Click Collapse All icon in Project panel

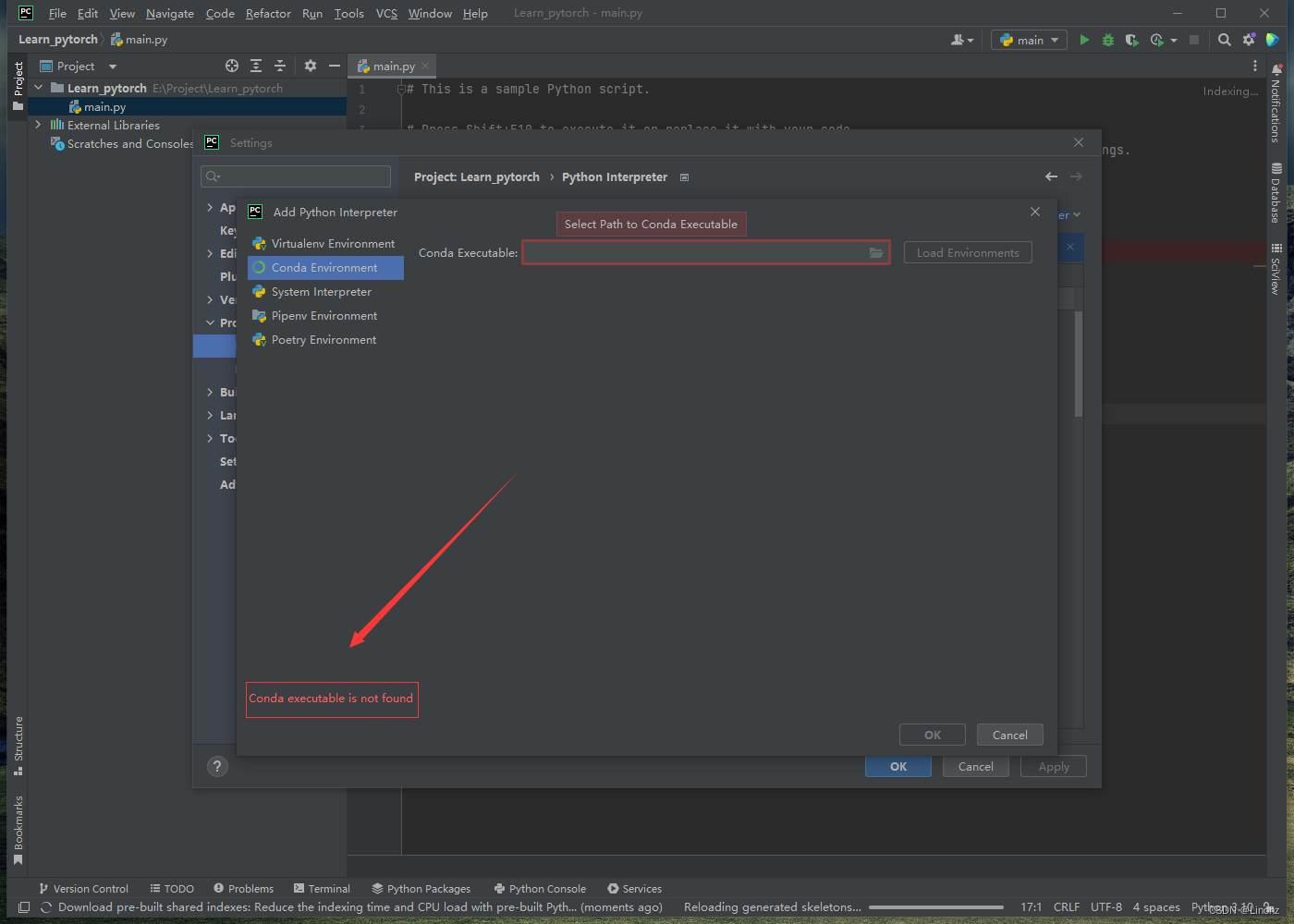tap(280, 66)
